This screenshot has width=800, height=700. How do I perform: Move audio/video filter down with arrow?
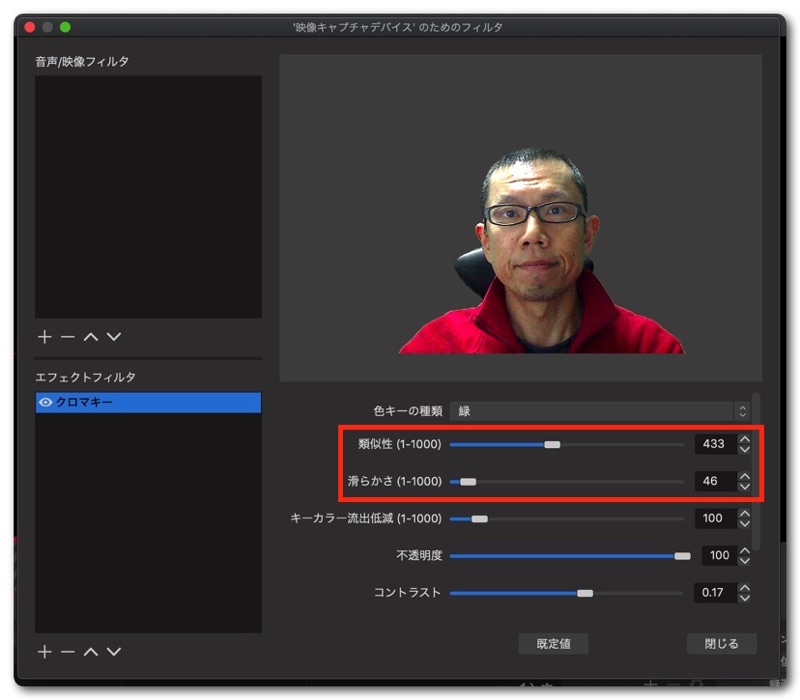pyautogui.click(x=113, y=337)
